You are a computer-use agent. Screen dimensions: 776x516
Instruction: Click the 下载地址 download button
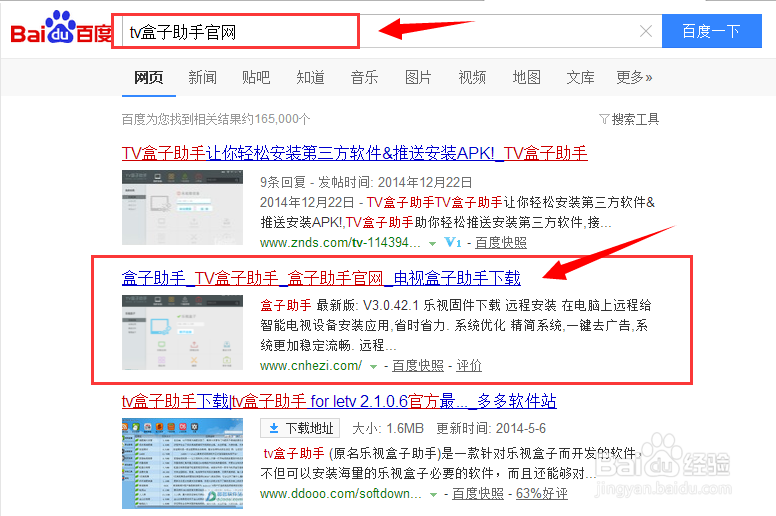click(x=300, y=428)
